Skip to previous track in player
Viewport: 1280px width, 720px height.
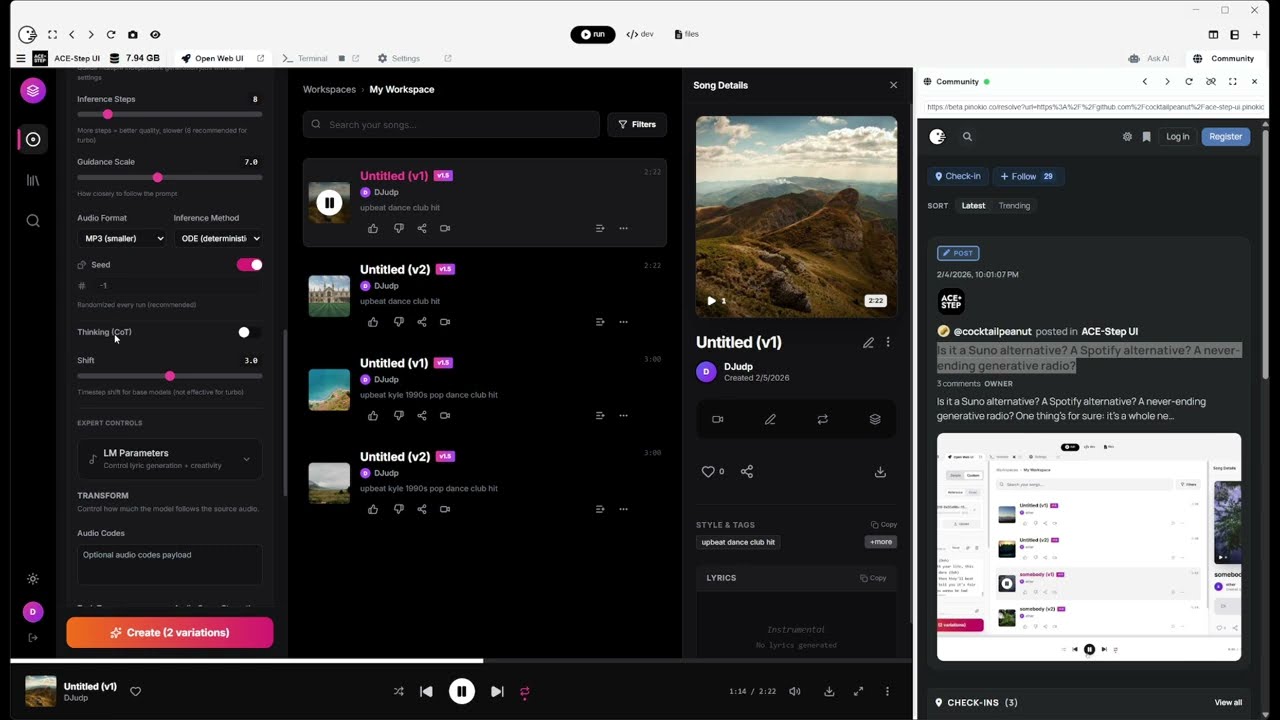426,691
